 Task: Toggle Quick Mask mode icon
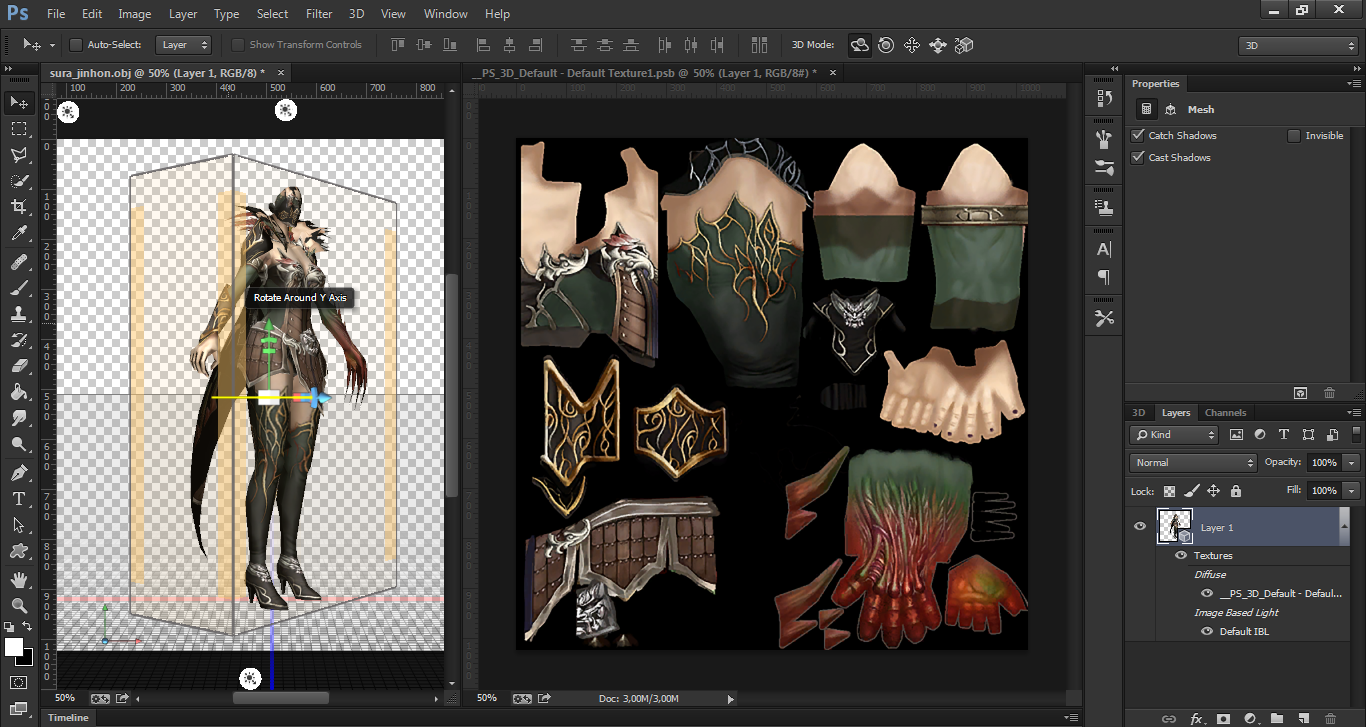18,682
